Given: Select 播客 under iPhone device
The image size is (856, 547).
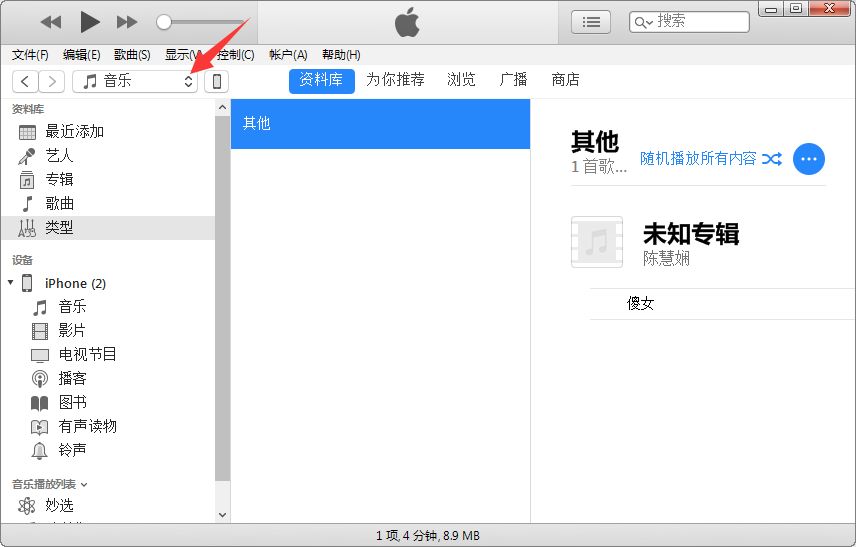Looking at the screenshot, I should 72,378.
